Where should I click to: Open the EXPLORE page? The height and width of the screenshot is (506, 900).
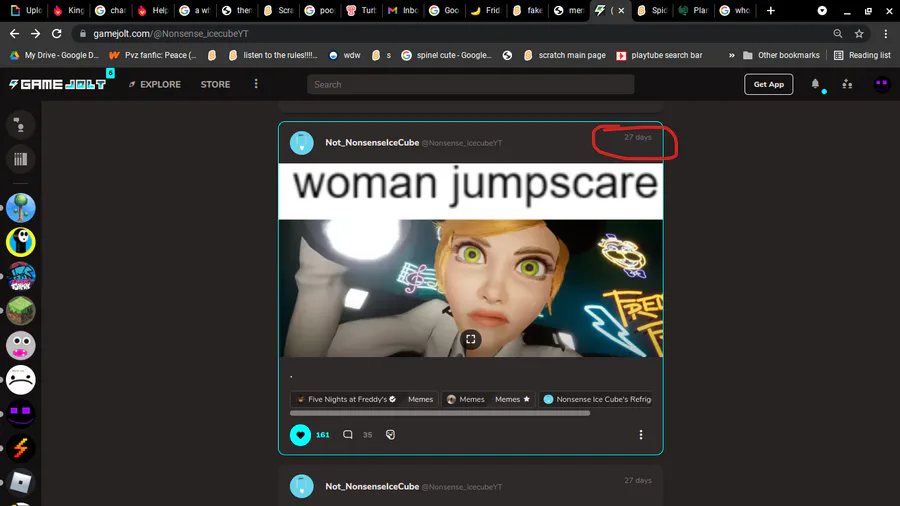tap(154, 84)
